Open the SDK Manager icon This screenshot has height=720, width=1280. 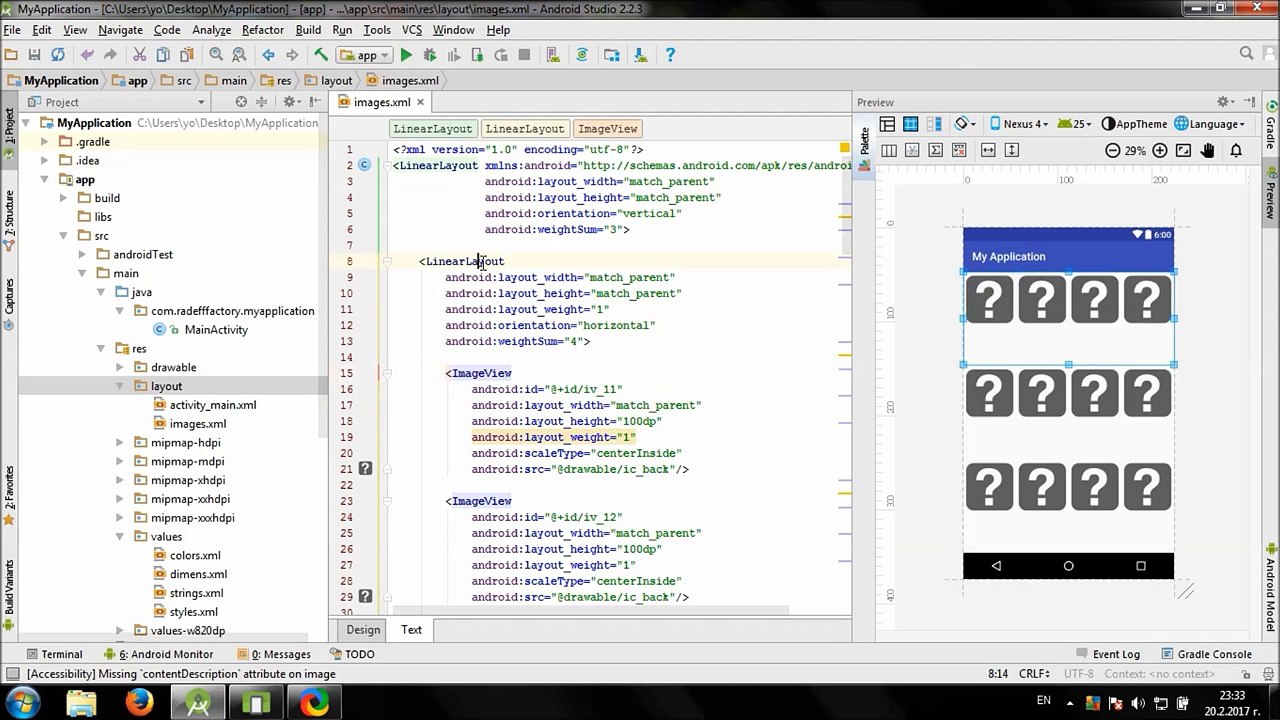point(641,55)
